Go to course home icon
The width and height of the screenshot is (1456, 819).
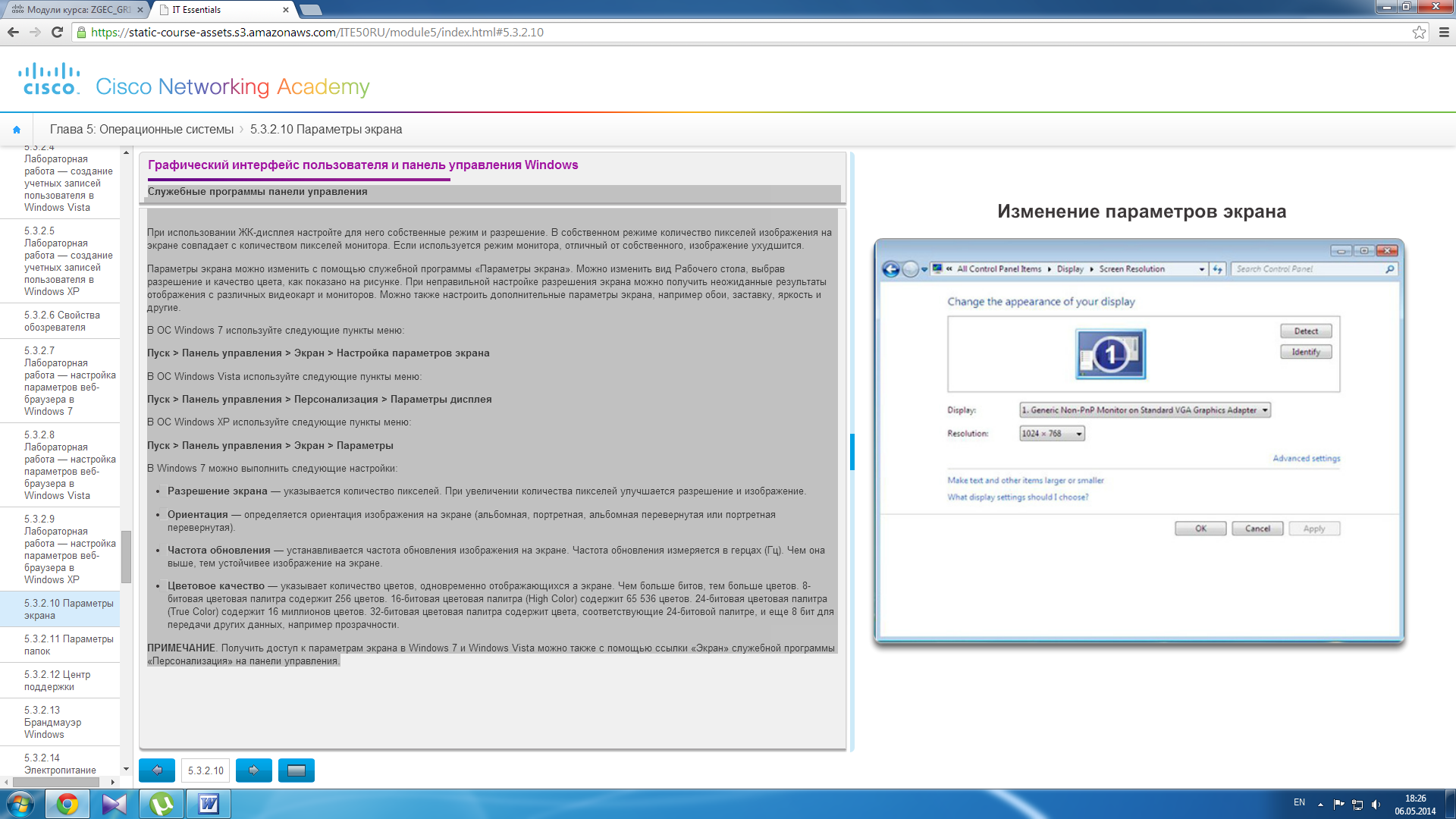pyautogui.click(x=17, y=130)
